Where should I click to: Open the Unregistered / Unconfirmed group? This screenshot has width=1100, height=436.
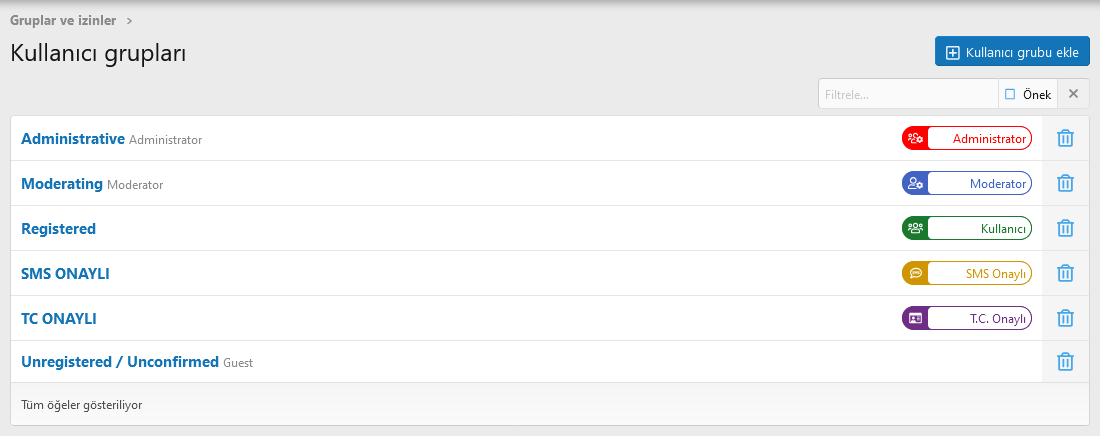point(120,362)
